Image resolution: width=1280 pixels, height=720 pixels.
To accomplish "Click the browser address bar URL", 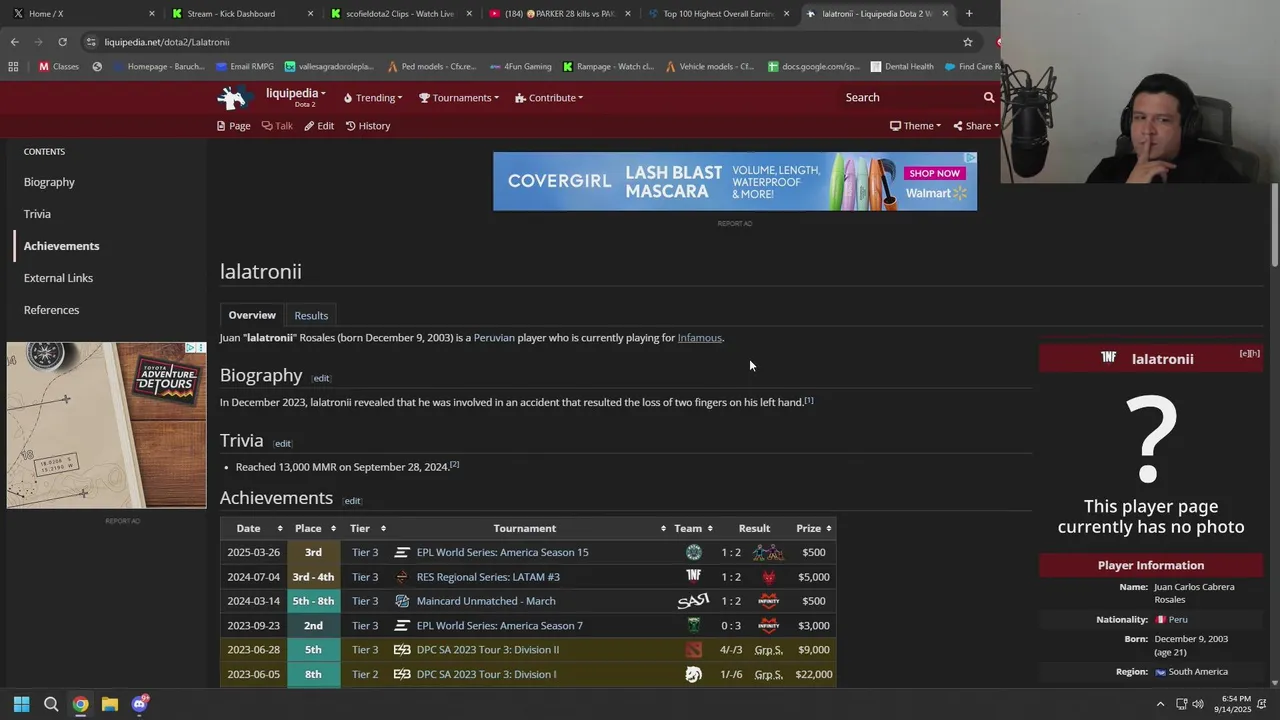I will [167, 42].
